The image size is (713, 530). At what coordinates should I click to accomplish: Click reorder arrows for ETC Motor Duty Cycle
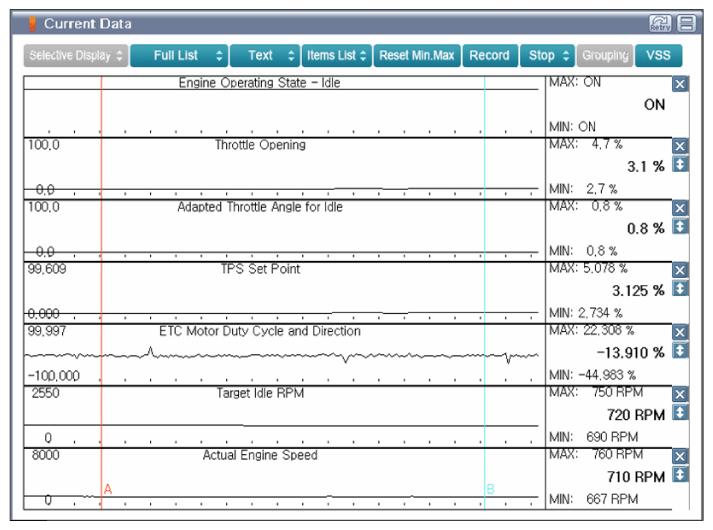tap(681, 350)
